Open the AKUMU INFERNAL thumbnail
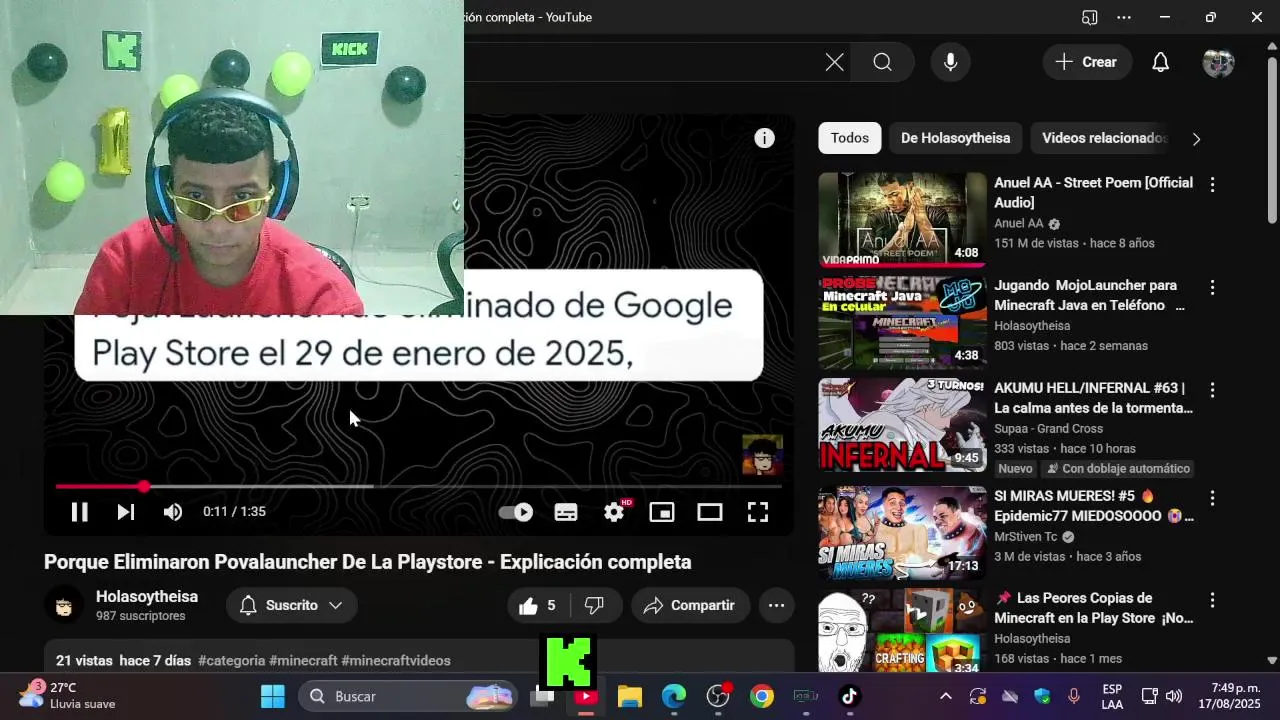Viewport: 1280px width, 720px height. 902,425
